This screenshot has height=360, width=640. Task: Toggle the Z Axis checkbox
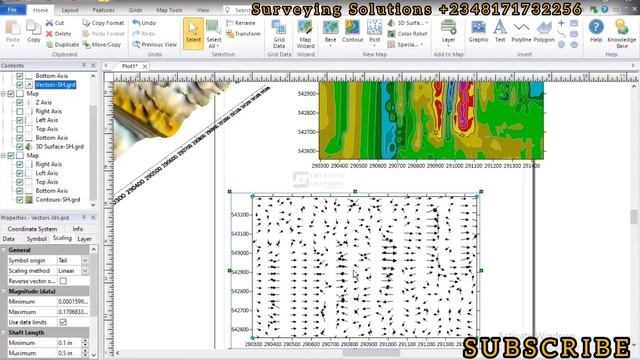20,102
